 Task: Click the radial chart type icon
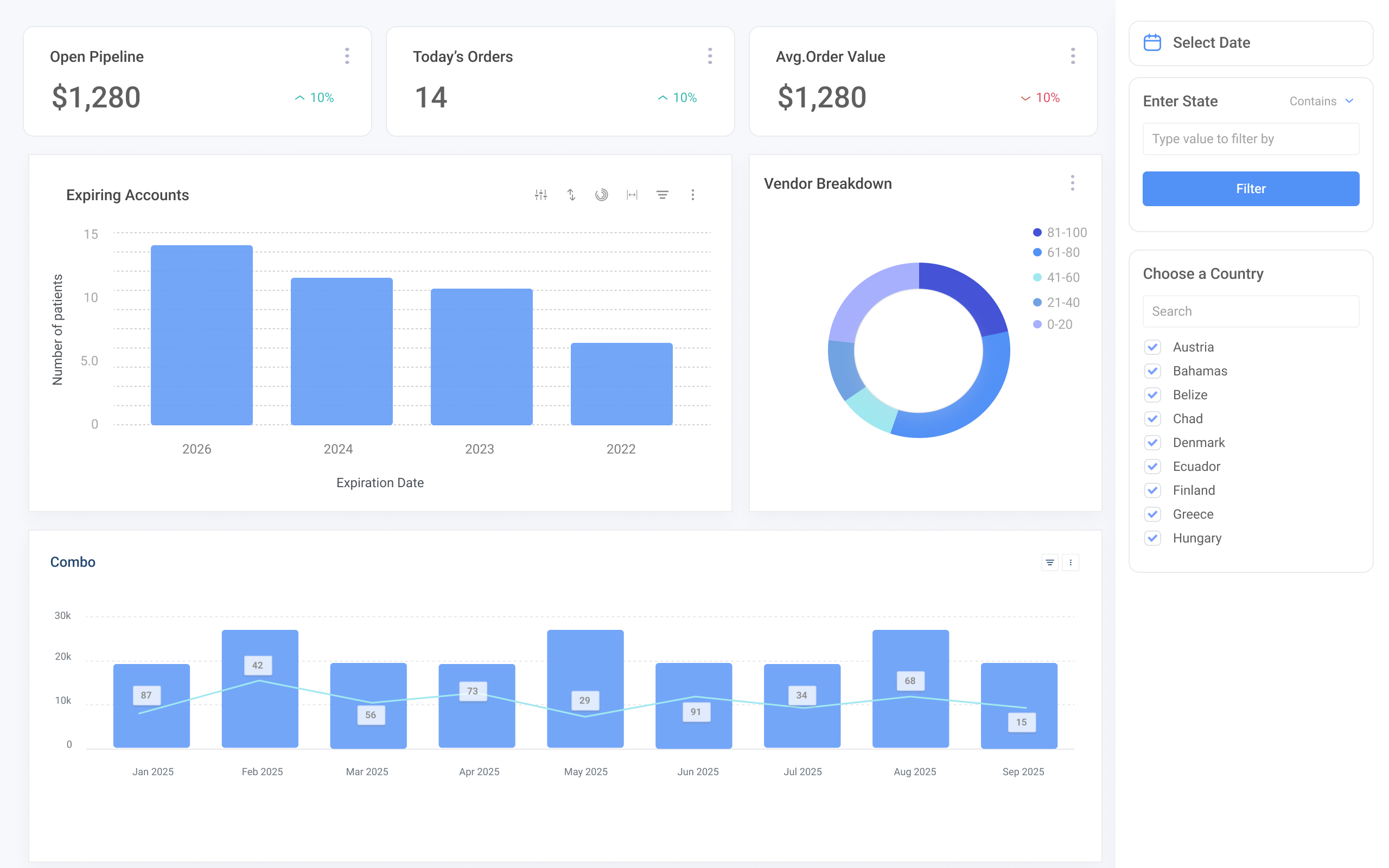pos(602,195)
